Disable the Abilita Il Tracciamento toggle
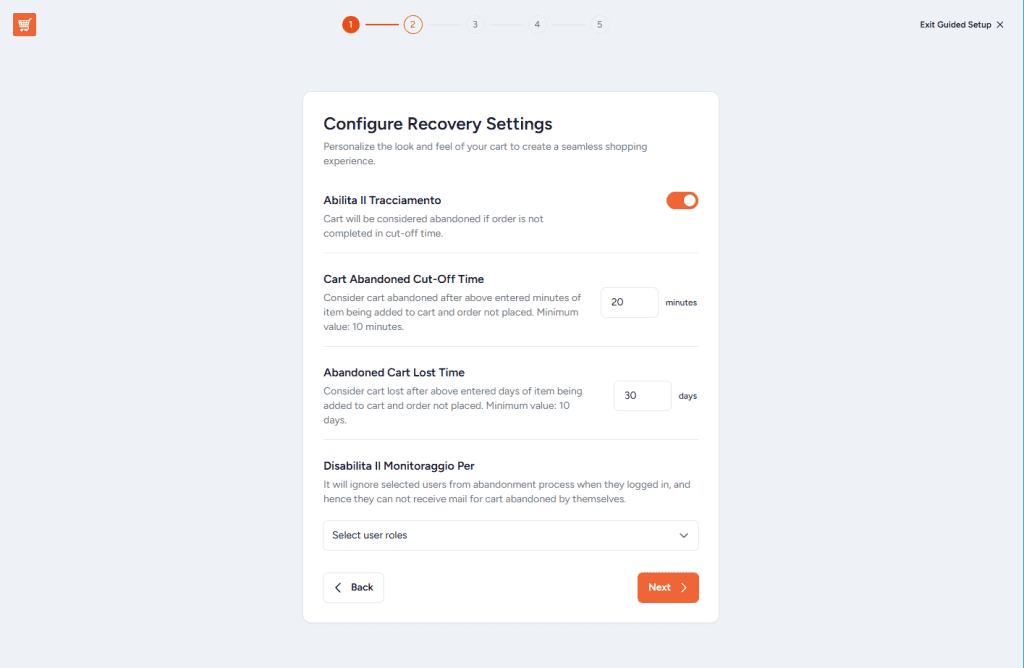 click(682, 200)
